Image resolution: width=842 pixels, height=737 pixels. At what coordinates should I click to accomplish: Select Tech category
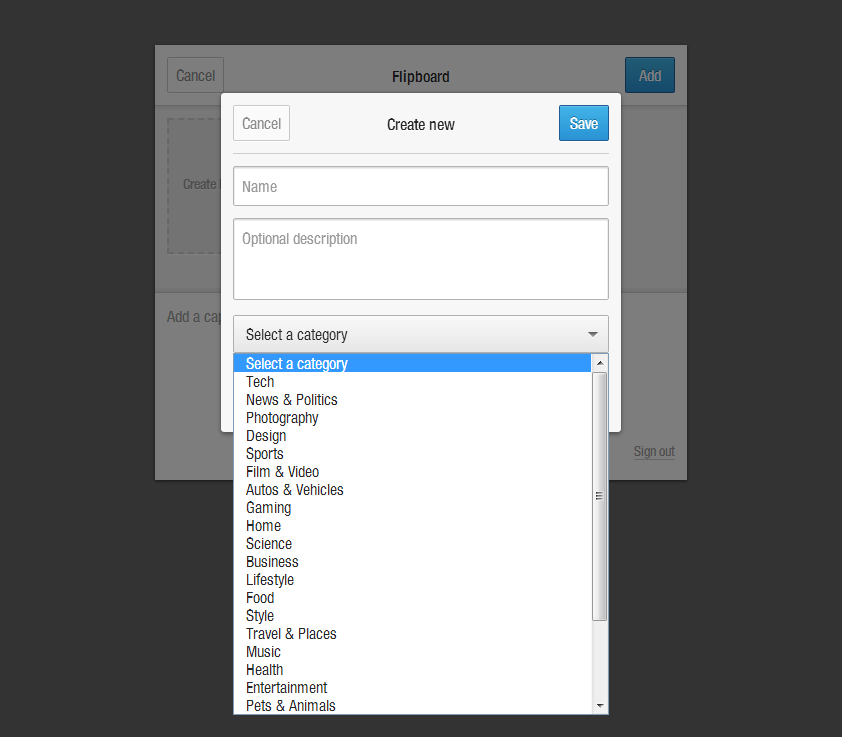point(412,381)
